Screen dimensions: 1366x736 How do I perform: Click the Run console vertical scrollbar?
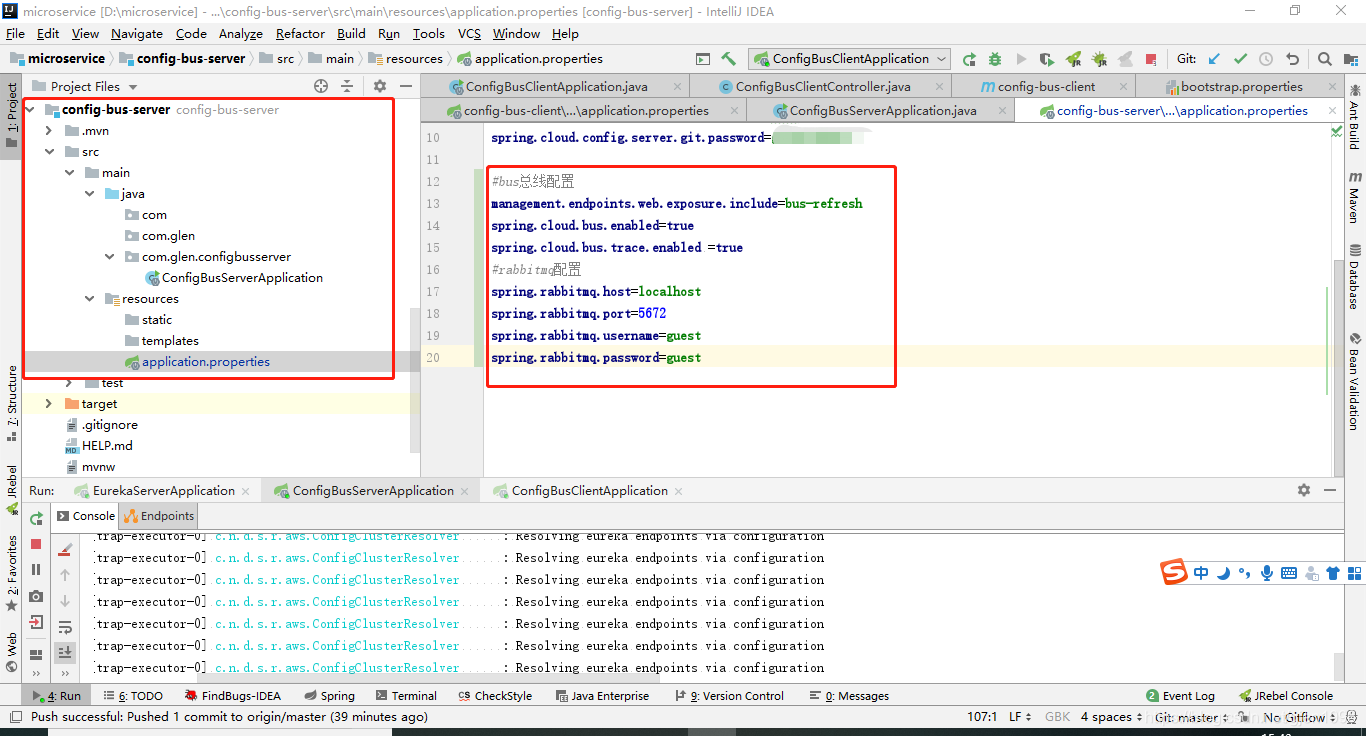click(x=1339, y=666)
